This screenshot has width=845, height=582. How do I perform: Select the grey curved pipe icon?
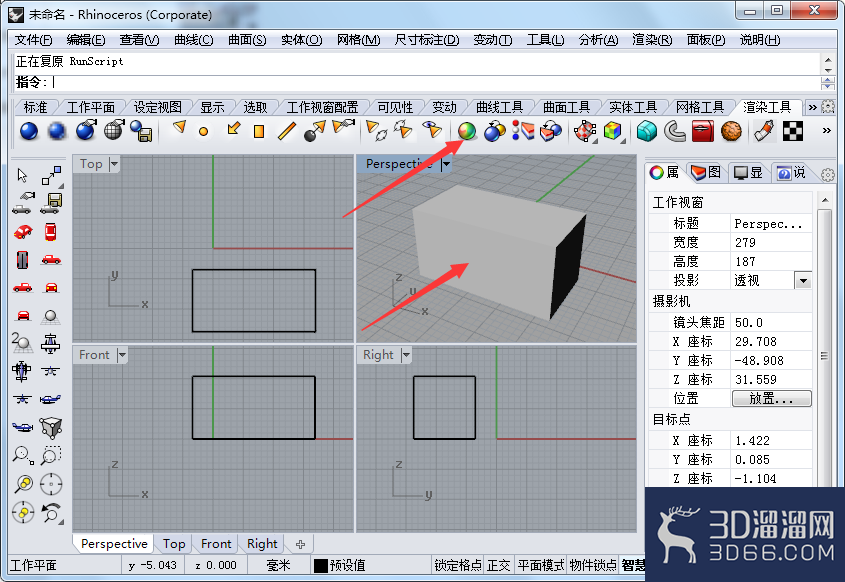pos(674,131)
